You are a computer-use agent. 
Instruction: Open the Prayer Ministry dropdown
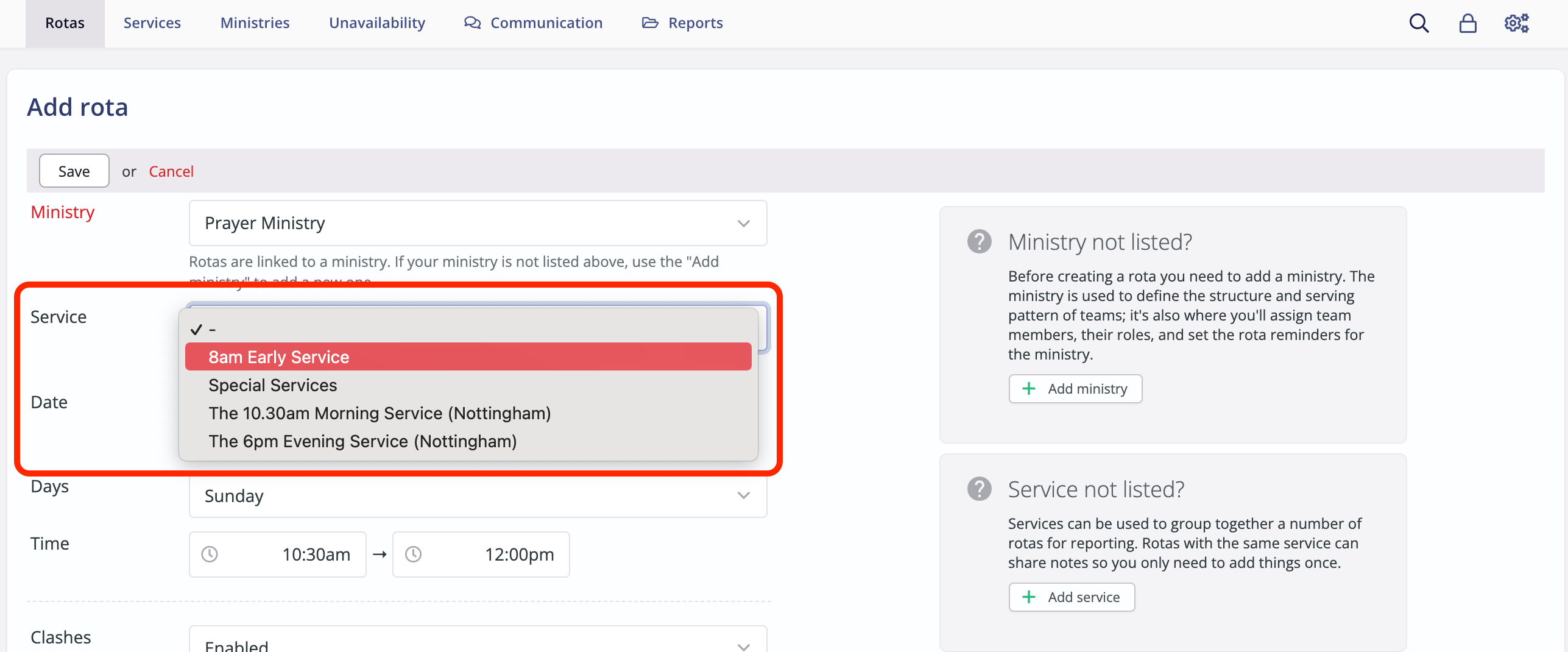tap(478, 223)
